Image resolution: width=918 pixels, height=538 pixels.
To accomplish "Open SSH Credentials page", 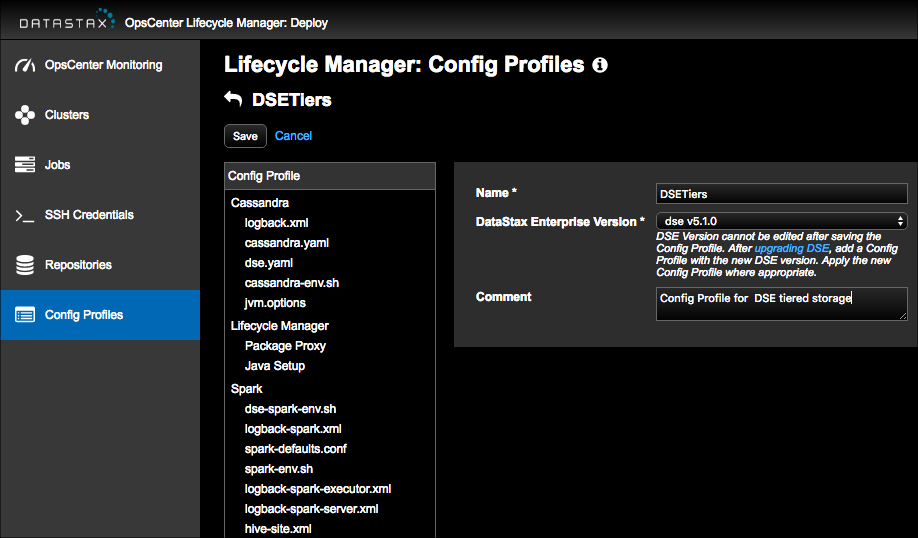I will click(100, 215).
